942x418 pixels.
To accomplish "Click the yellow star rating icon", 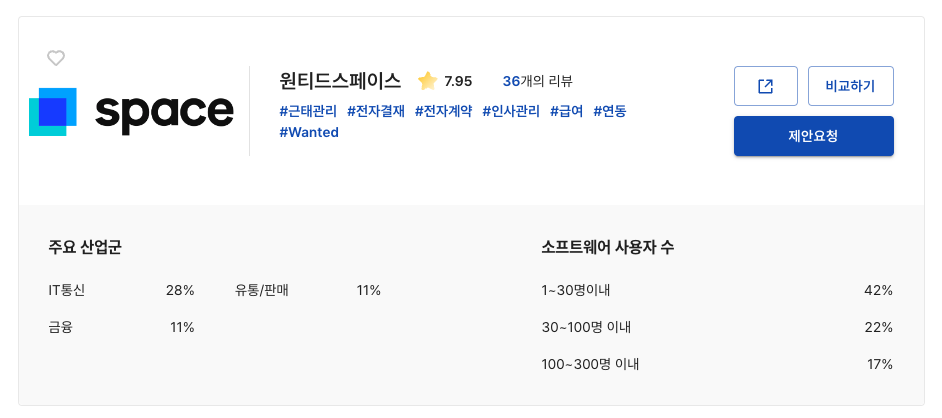I will click(427, 81).
